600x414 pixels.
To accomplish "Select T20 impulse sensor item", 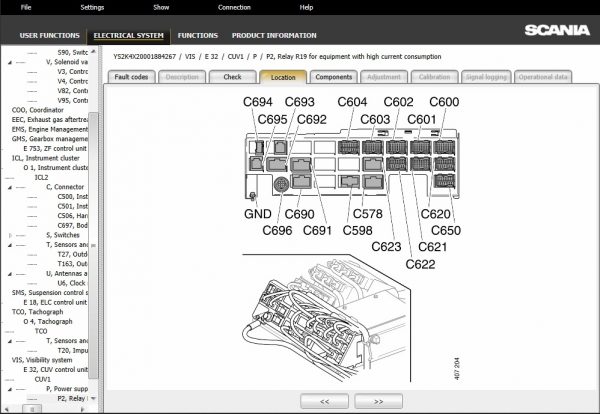I will coord(72,350).
